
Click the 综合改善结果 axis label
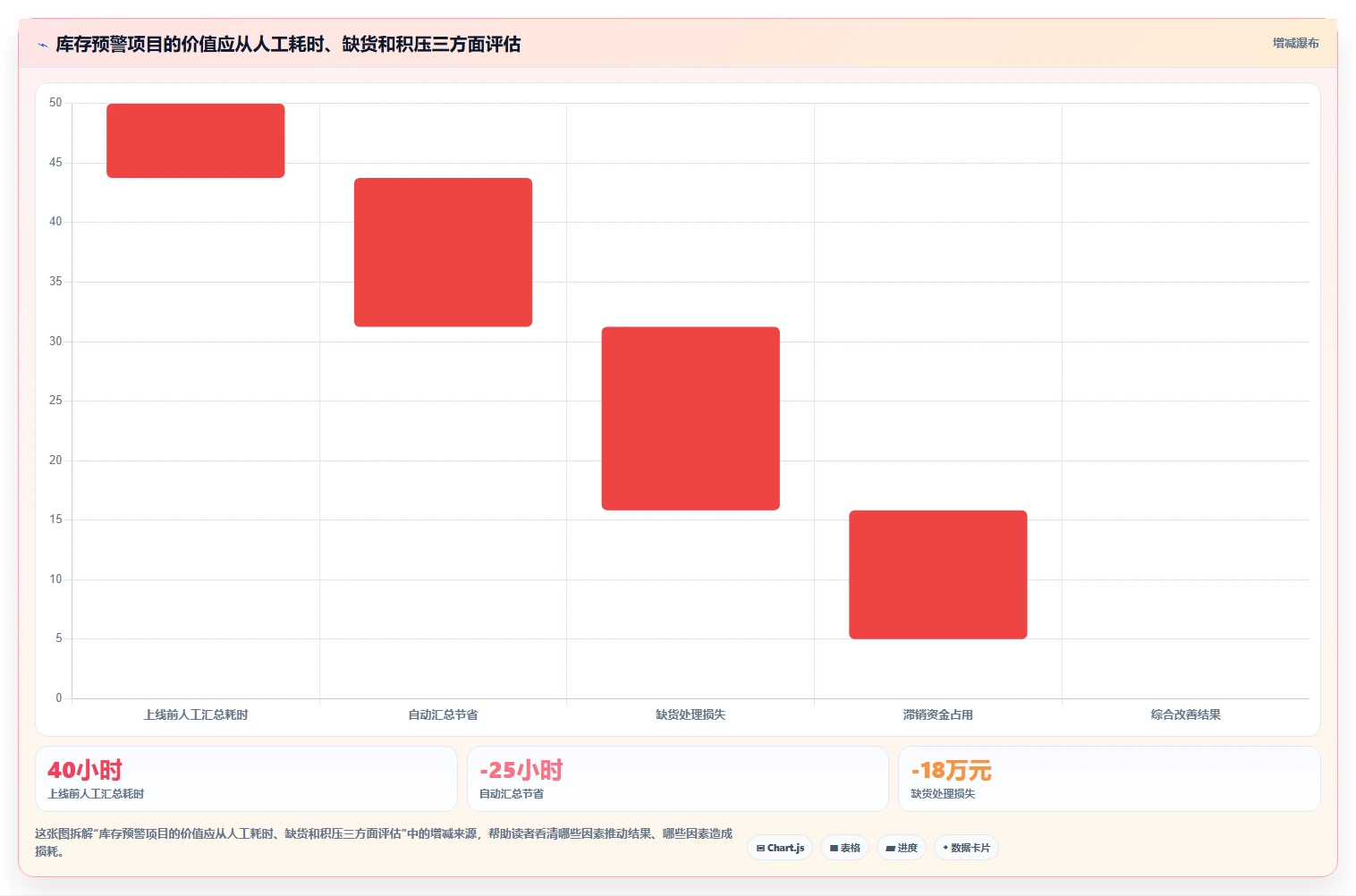pyautogui.click(x=1186, y=714)
